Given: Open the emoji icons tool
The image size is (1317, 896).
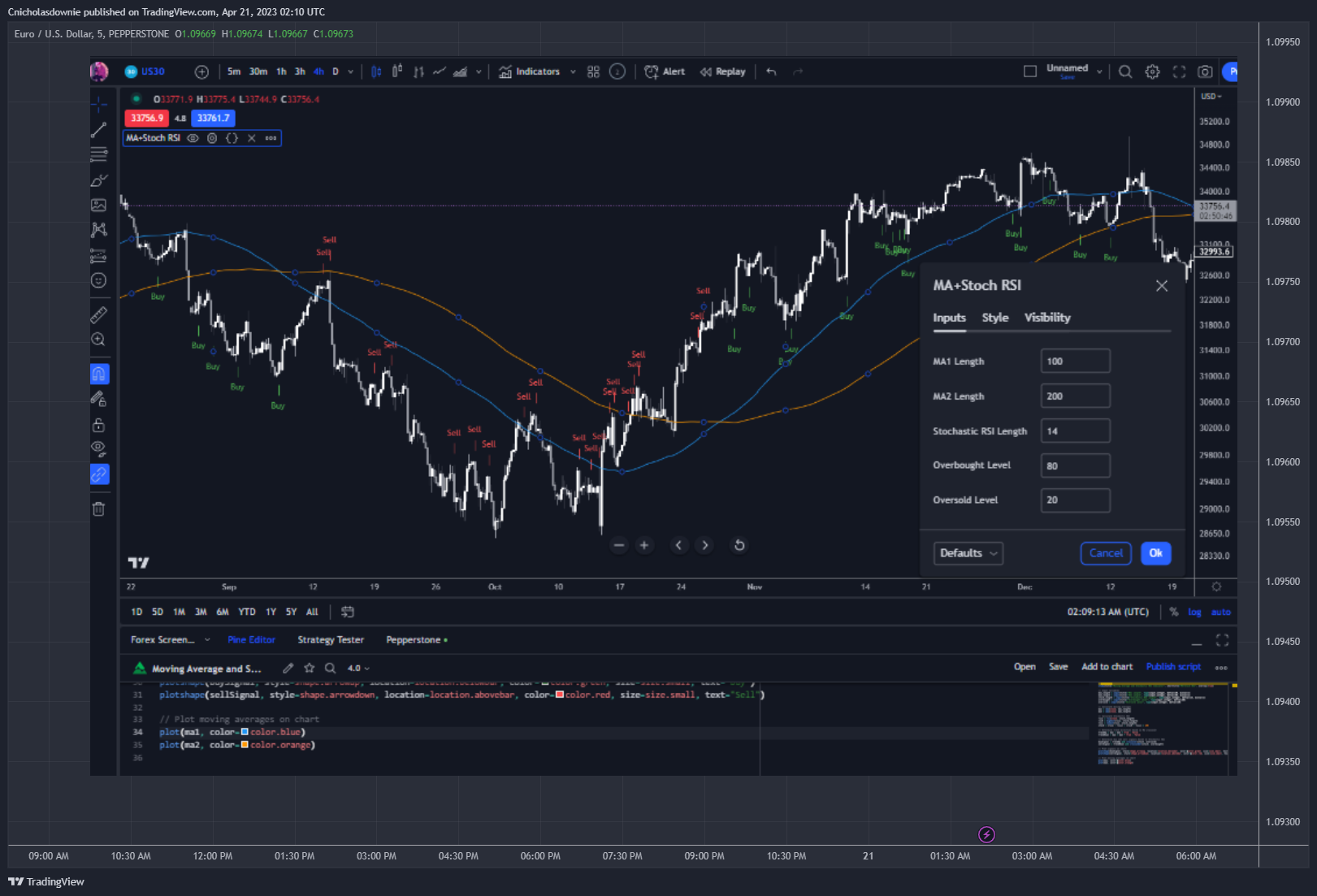Looking at the screenshot, I should 99,280.
